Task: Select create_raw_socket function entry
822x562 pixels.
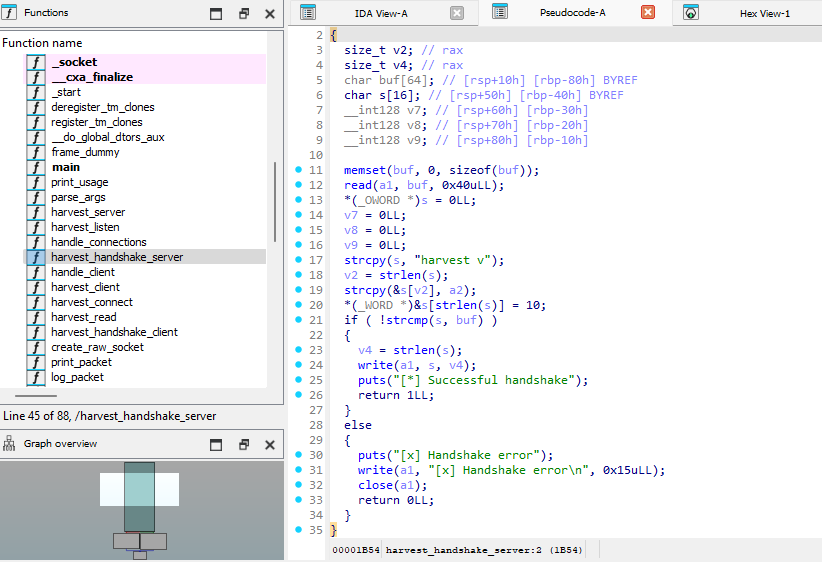Action: tap(97, 347)
